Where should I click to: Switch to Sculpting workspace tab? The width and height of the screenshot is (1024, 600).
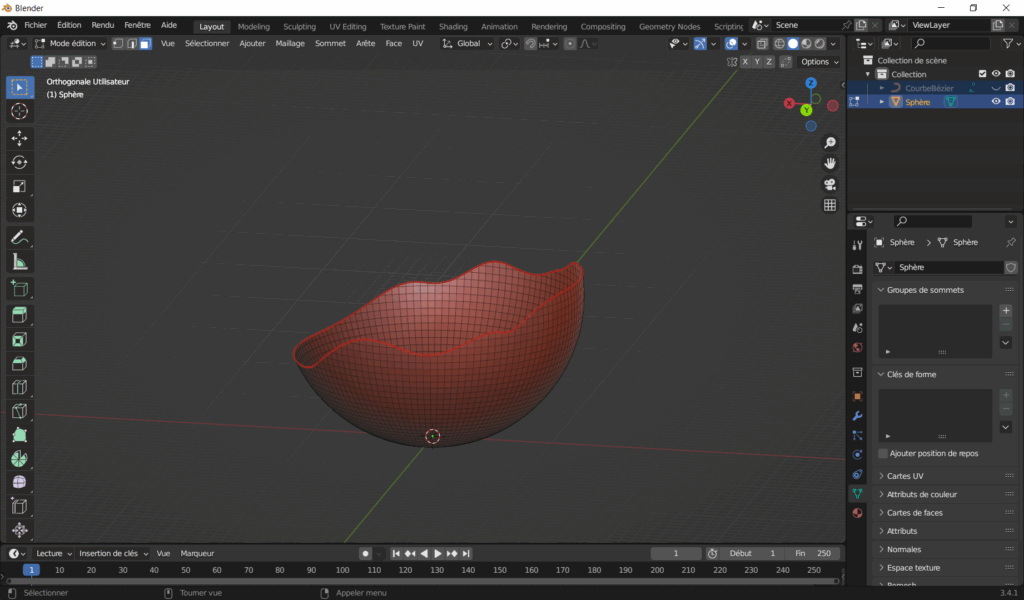pos(299,26)
